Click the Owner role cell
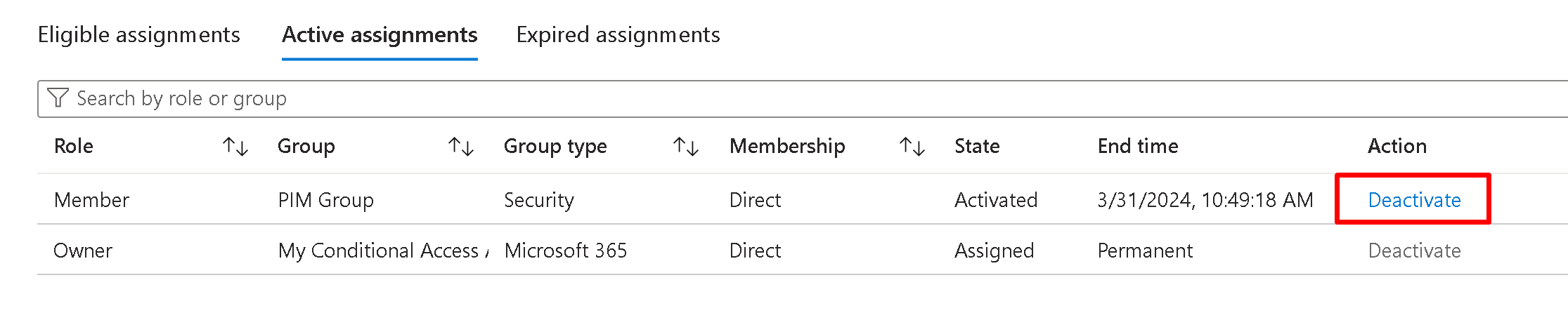 pyautogui.click(x=83, y=251)
